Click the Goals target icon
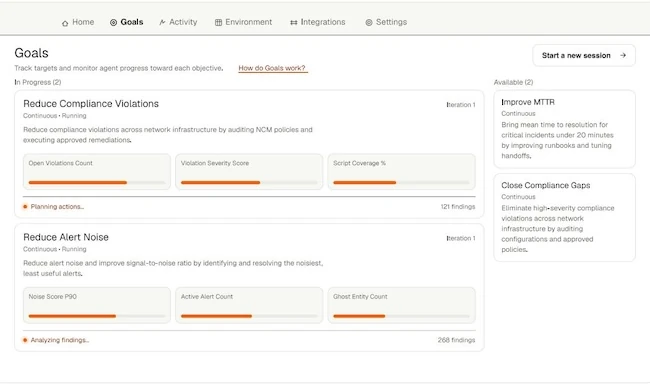The image size is (650, 385). pos(113,22)
